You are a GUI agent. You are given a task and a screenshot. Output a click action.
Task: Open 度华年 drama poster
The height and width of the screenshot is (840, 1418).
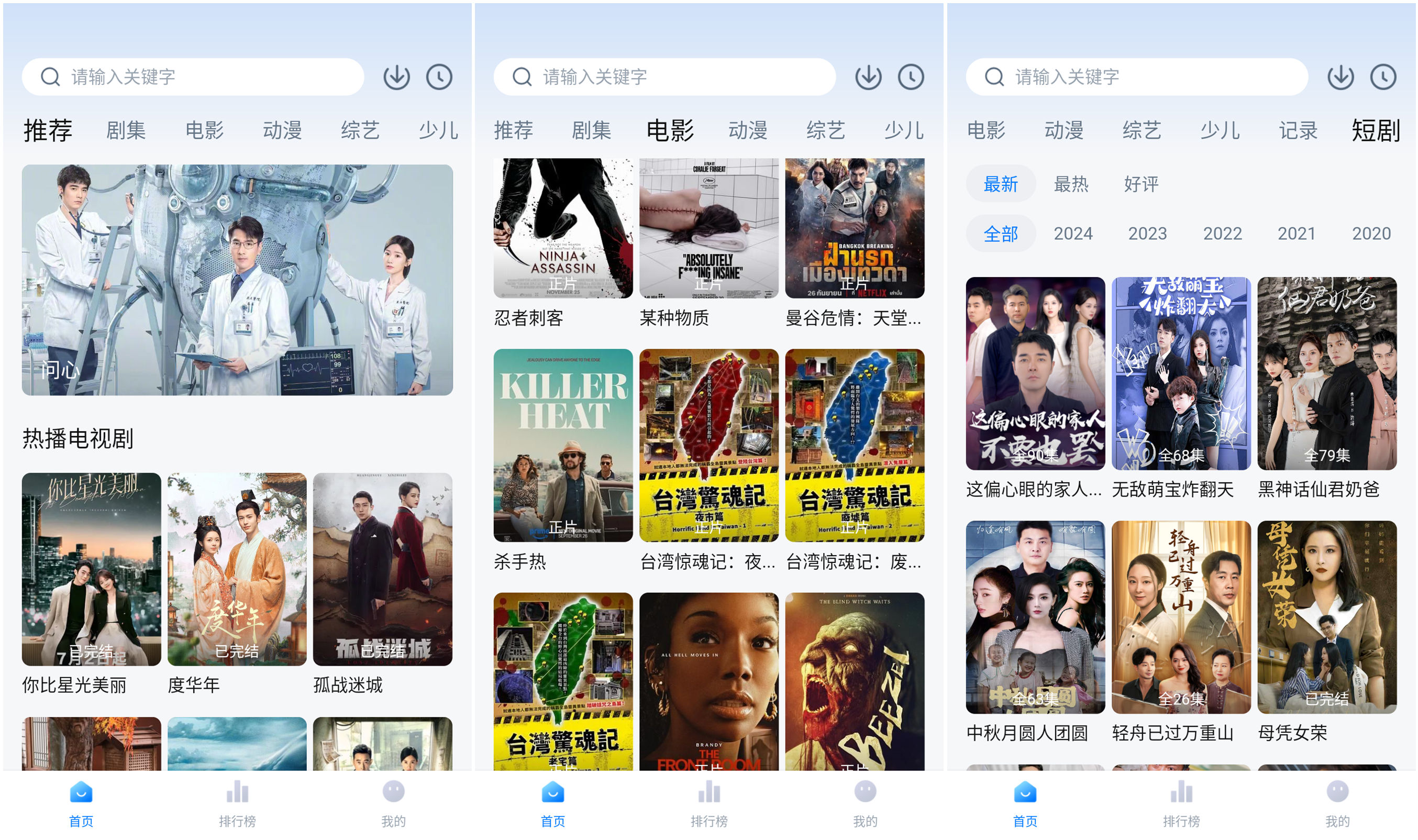(x=237, y=569)
